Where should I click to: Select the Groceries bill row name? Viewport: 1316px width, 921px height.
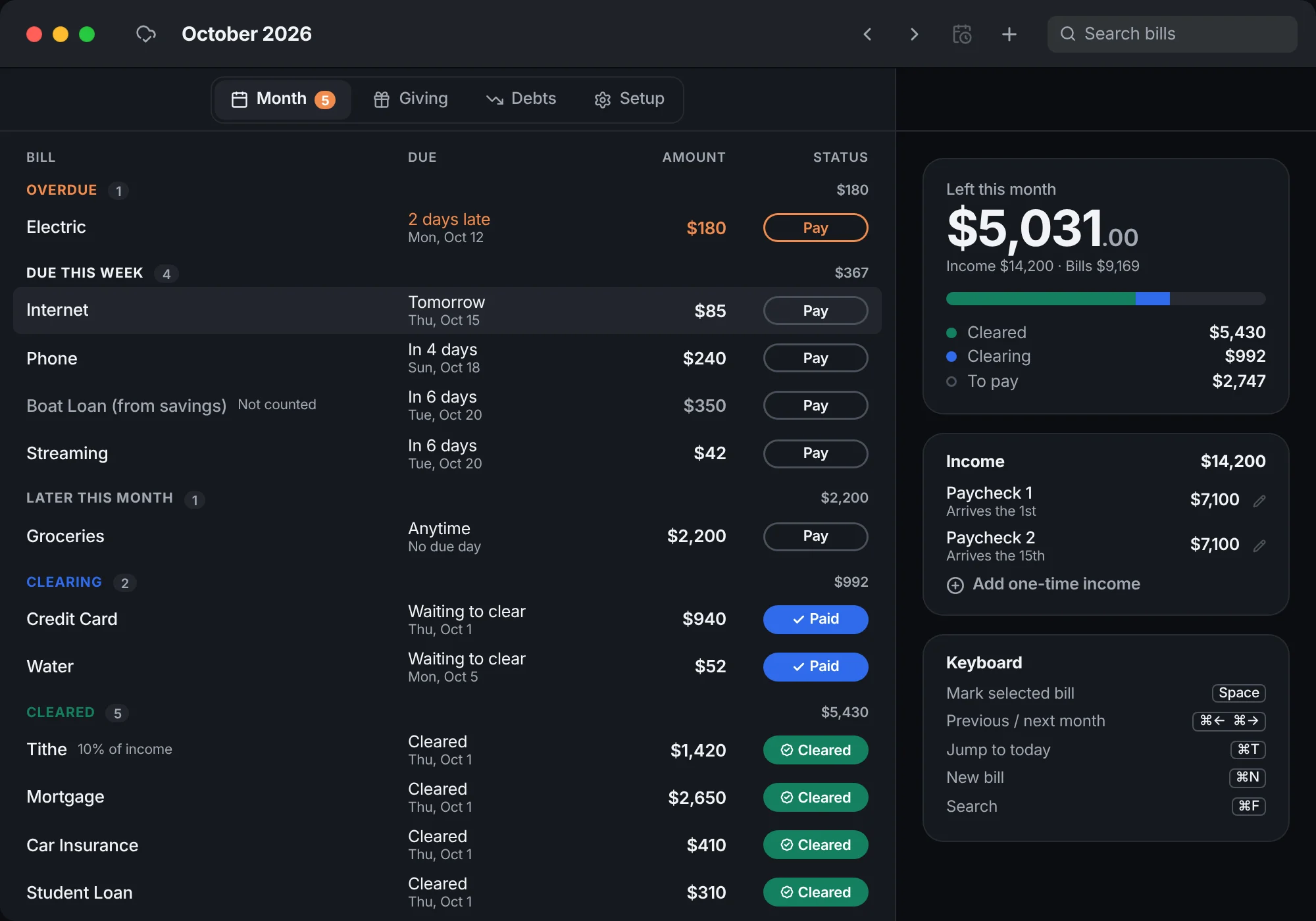pos(65,536)
